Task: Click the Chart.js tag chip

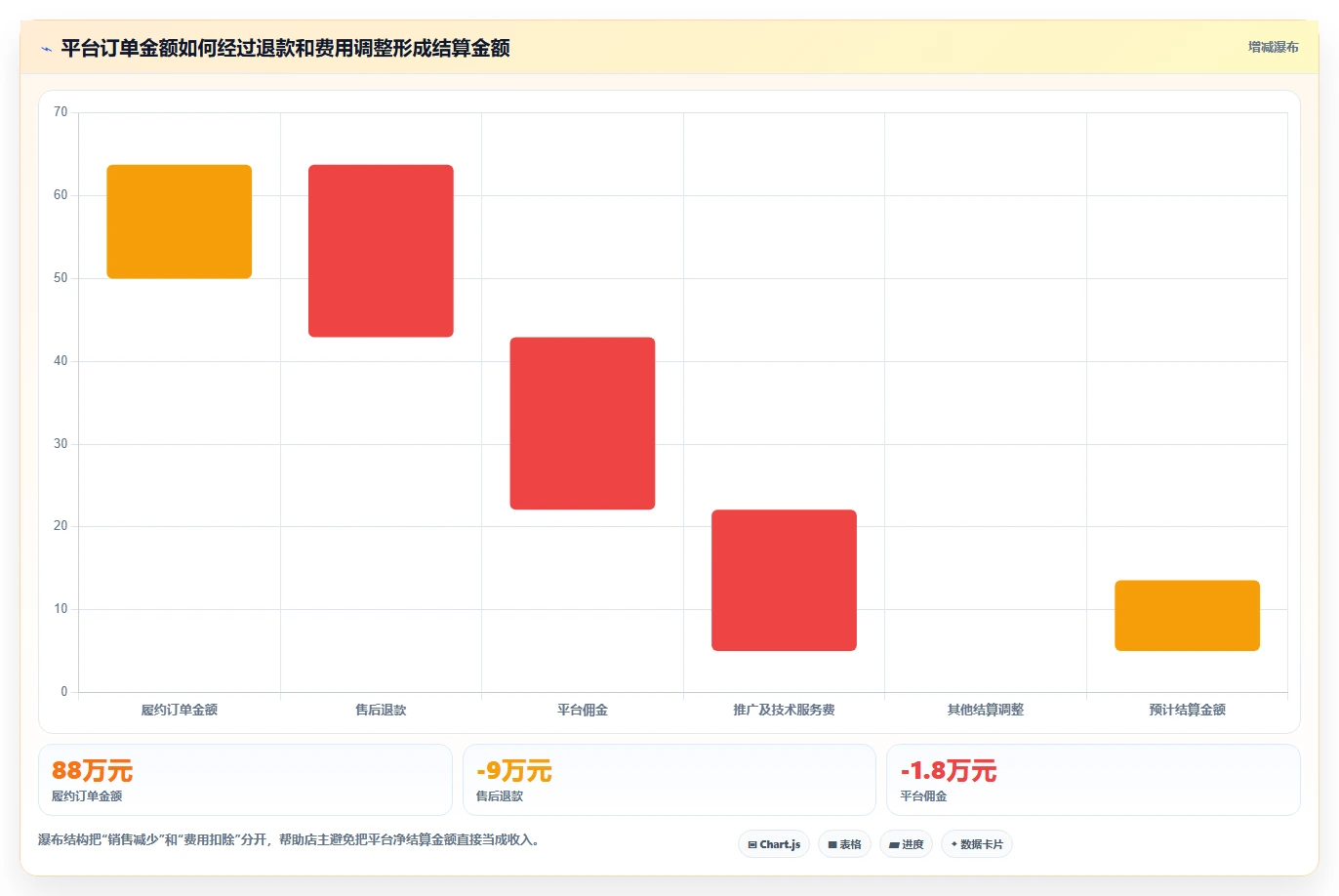Action: point(774,844)
